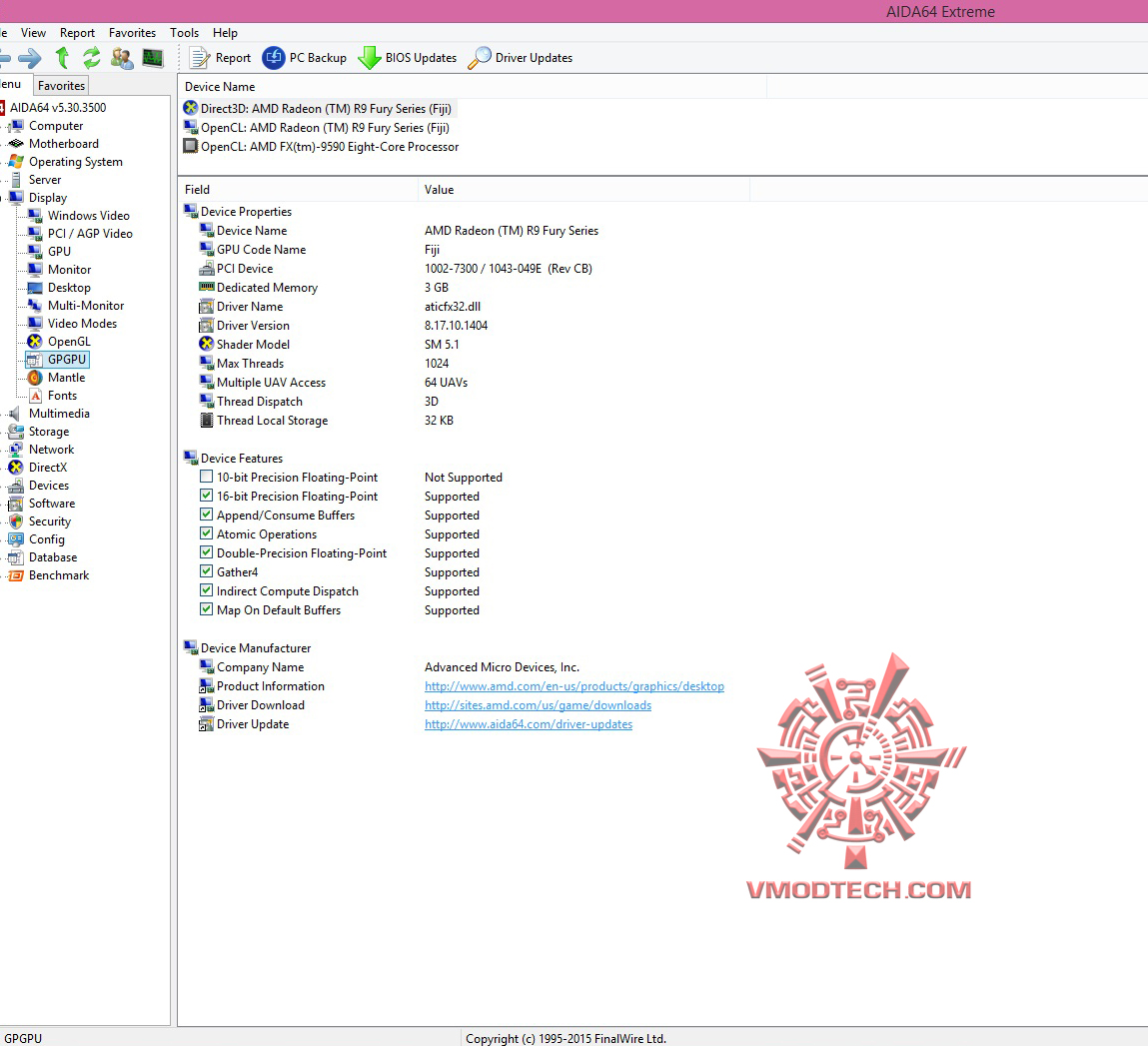Open the AMD graphics products link

(574, 686)
